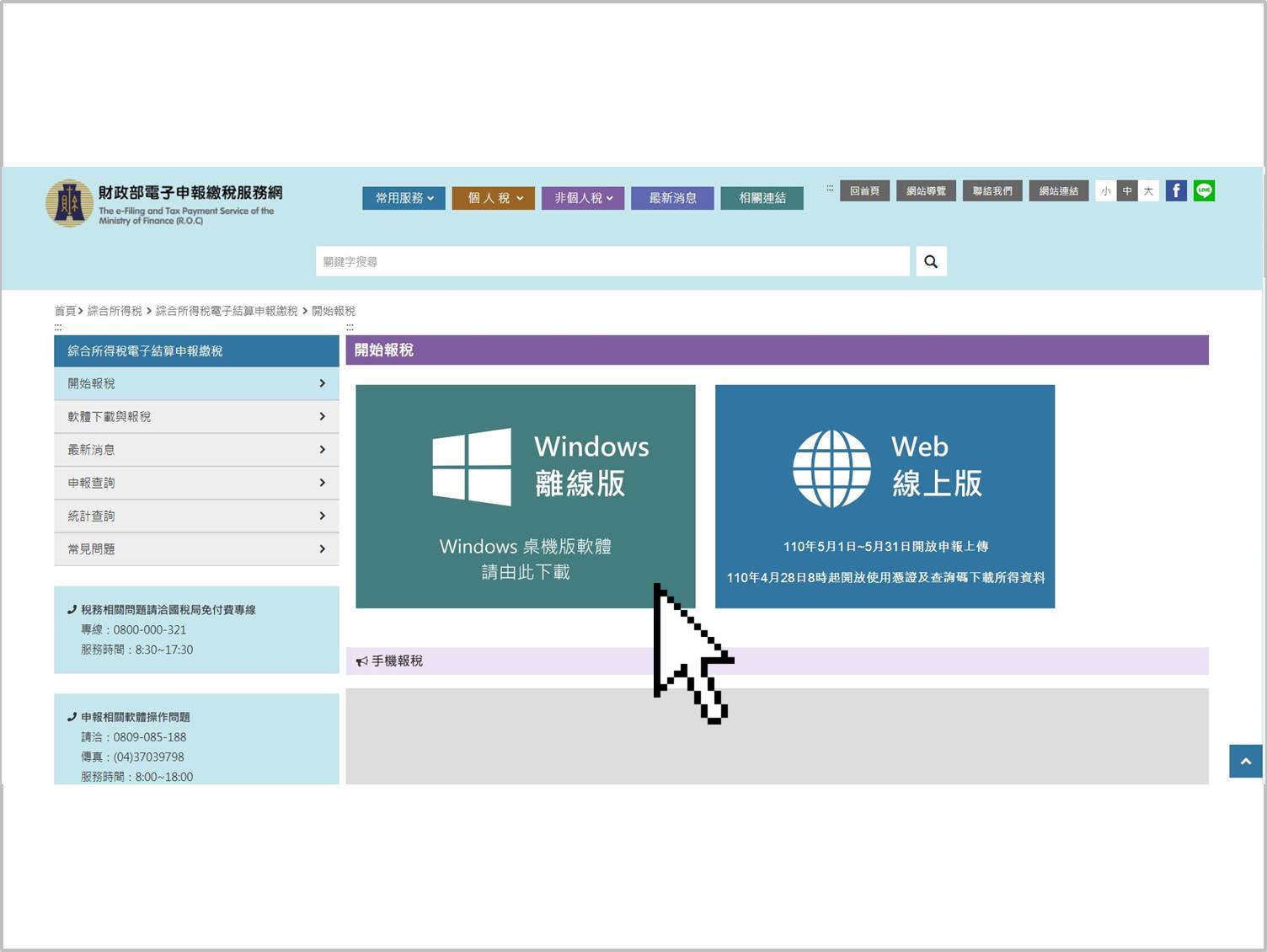Click the 聯絡我們 button
This screenshot has height=952, width=1267.
[992, 191]
